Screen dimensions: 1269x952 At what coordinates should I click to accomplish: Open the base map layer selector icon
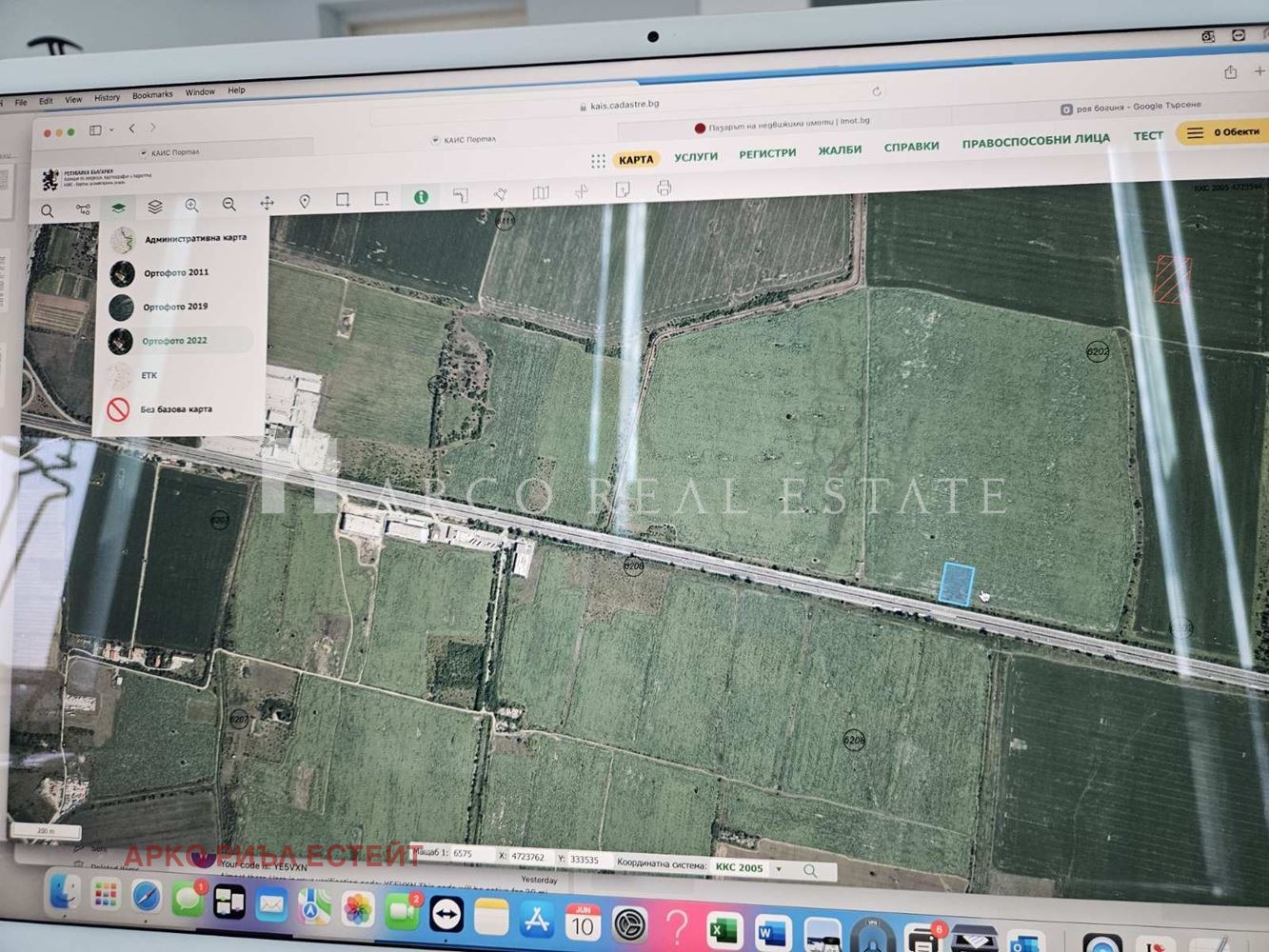[x=118, y=208]
